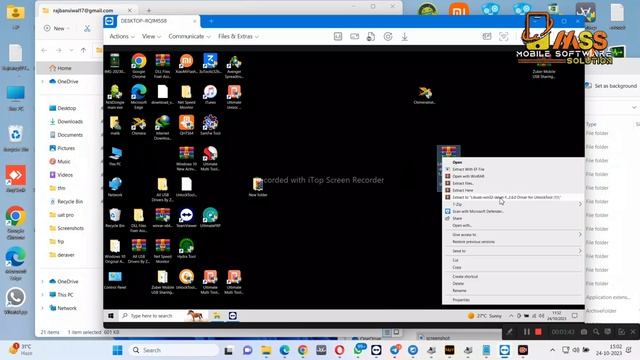Select Documents in File Explorer sidebar
Image resolution: width=640 pixels, height=360 pixels.
coord(66,135)
